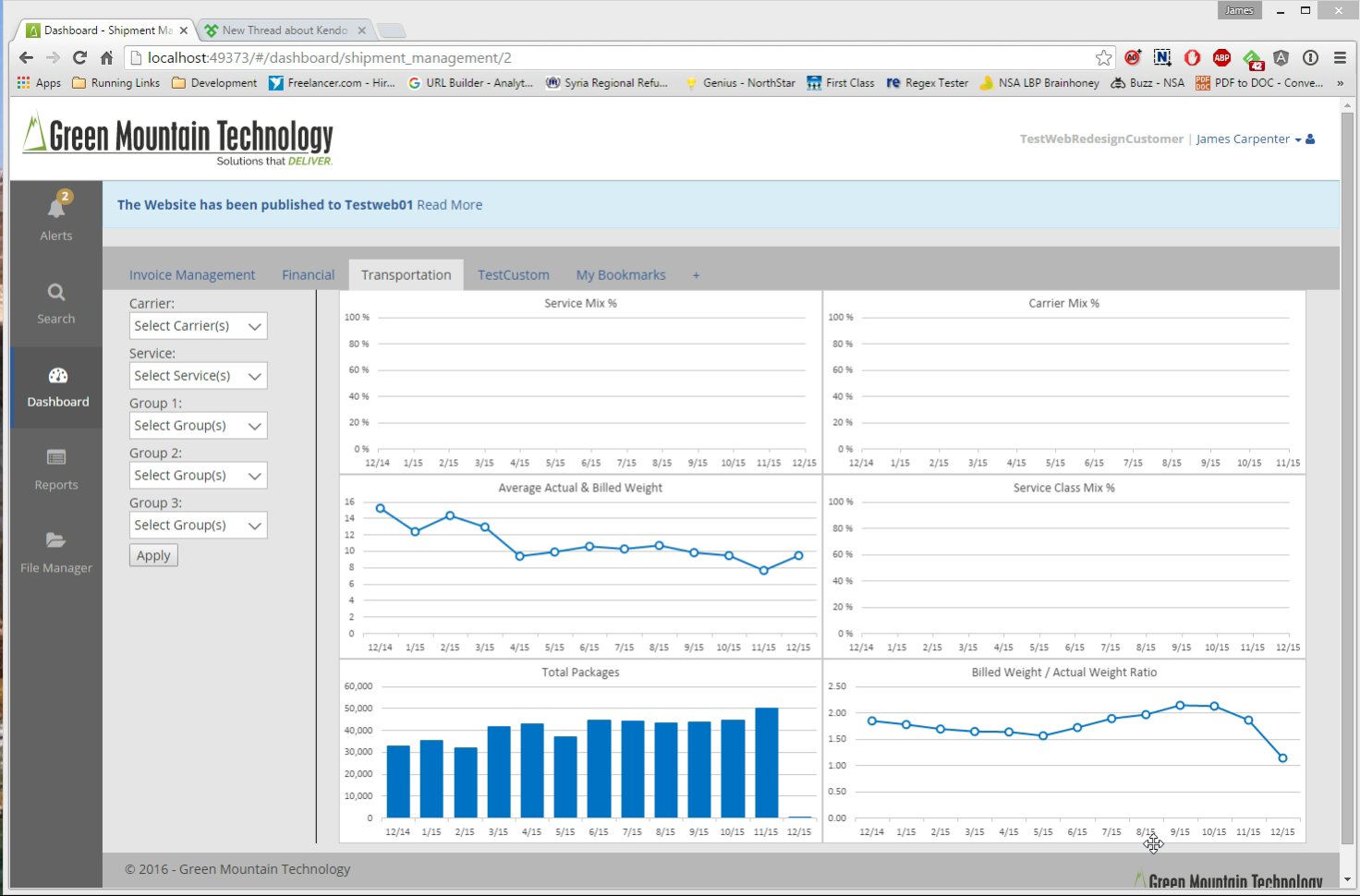This screenshot has width=1360, height=896.
Task: Expand the Carrier selection dropdown
Action: pos(198,326)
